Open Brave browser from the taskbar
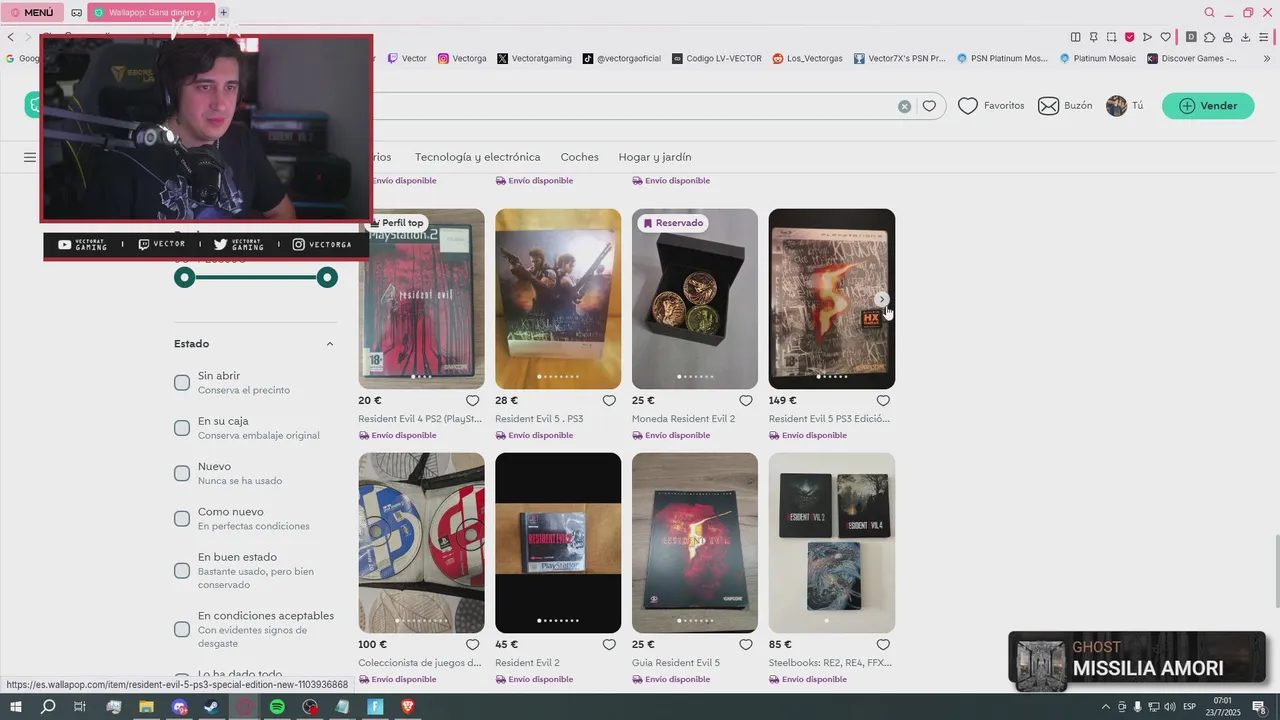The height and width of the screenshot is (720, 1280). click(x=407, y=707)
